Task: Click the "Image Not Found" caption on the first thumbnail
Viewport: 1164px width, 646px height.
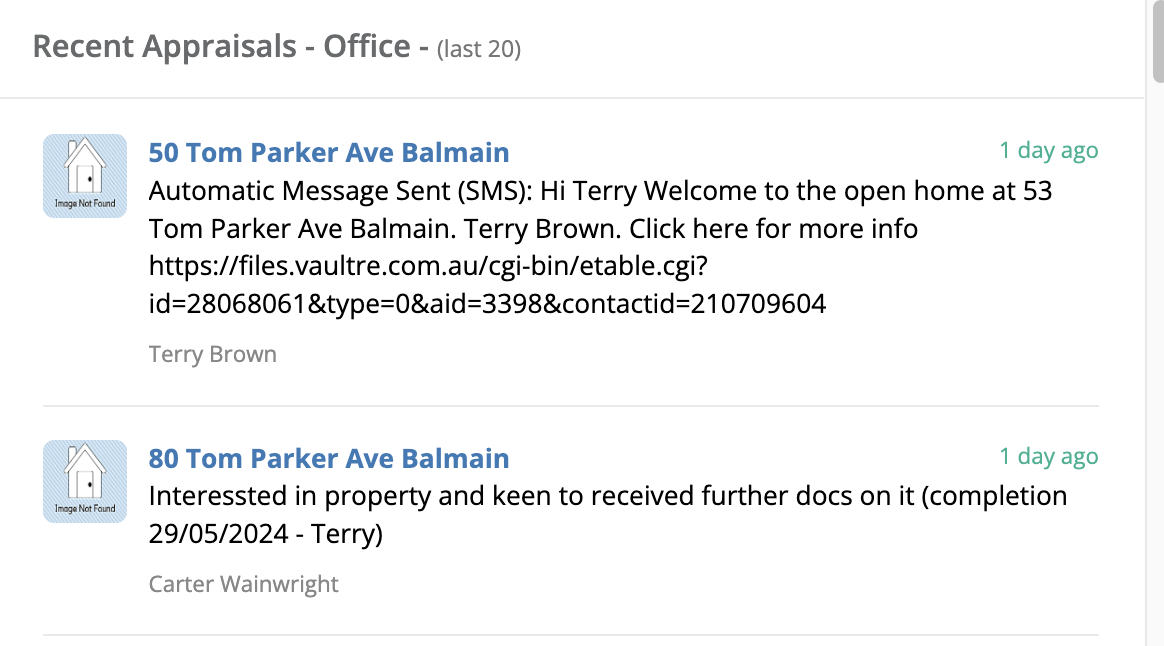Action: point(85,203)
